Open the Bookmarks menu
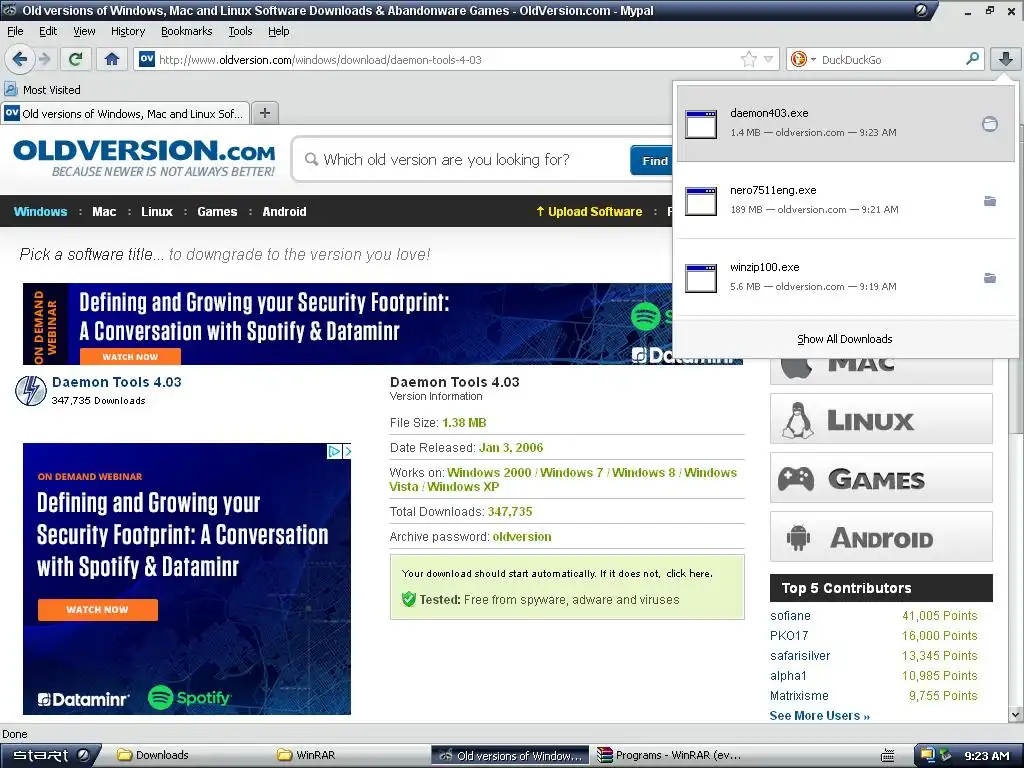The height and width of the screenshot is (768, 1024). [186, 31]
